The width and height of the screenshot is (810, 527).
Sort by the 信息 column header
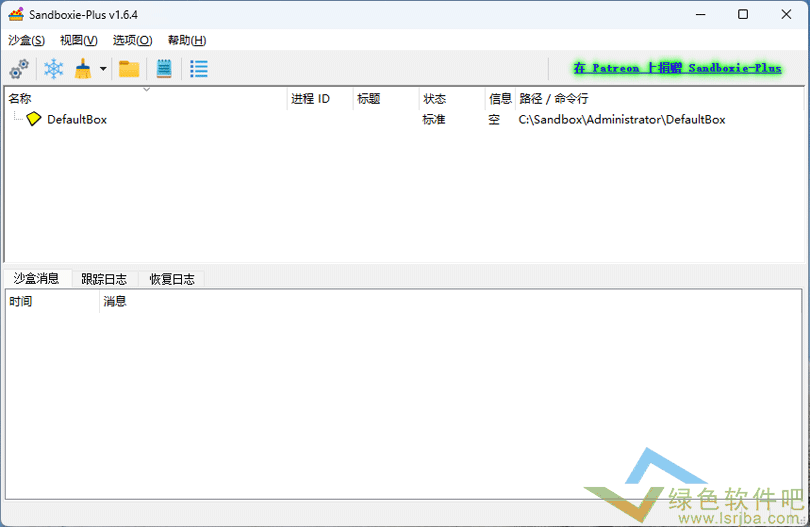[x=500, y=98]
